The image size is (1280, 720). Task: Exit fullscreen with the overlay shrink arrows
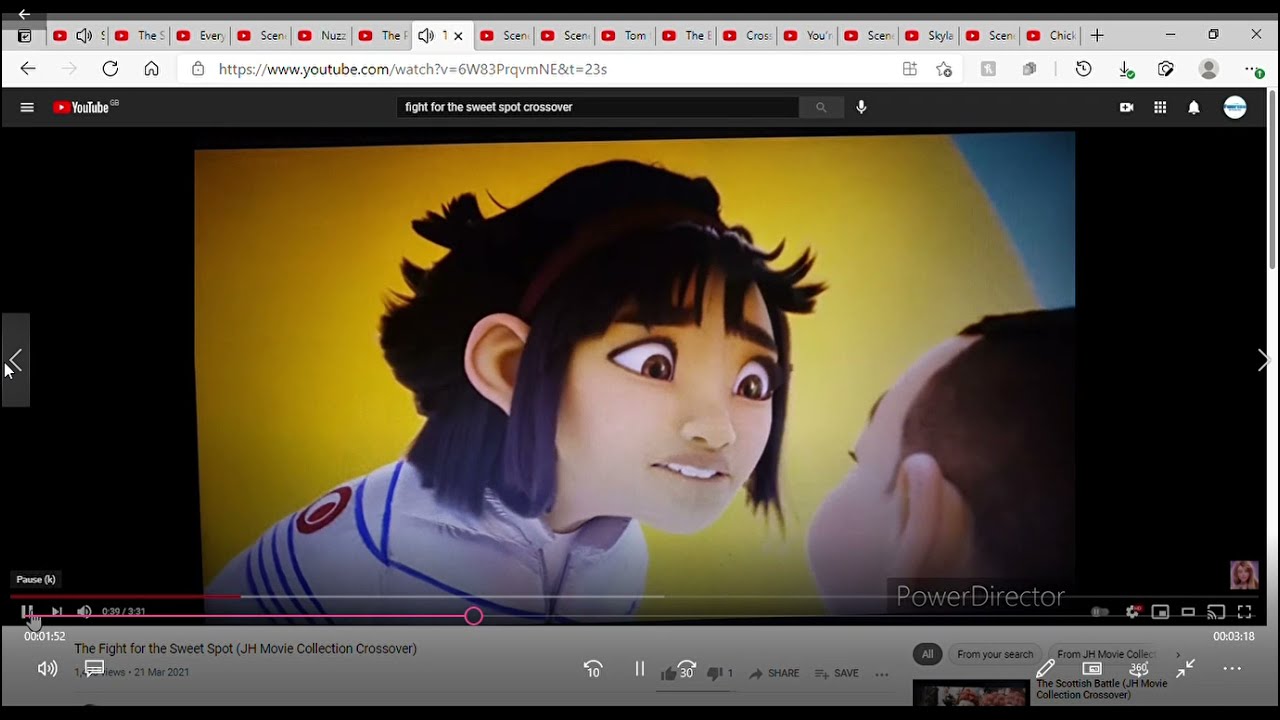[x=1186, y=668]
